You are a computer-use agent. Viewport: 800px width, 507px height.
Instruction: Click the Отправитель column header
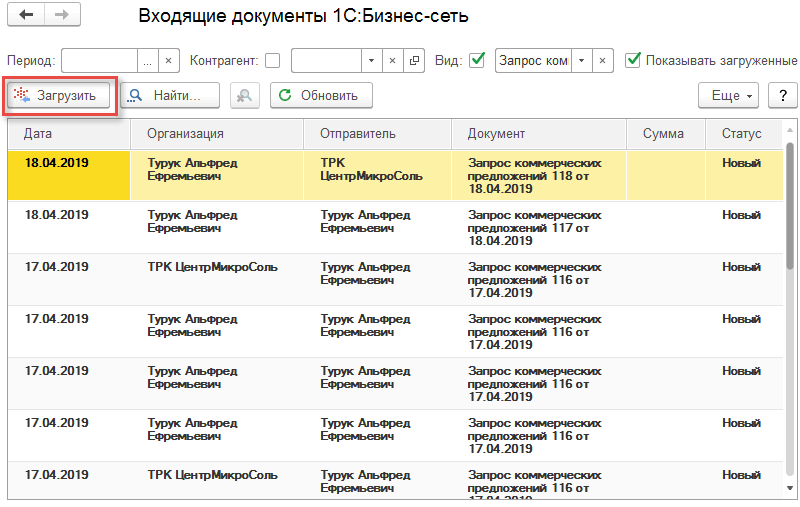coord(377,134)
